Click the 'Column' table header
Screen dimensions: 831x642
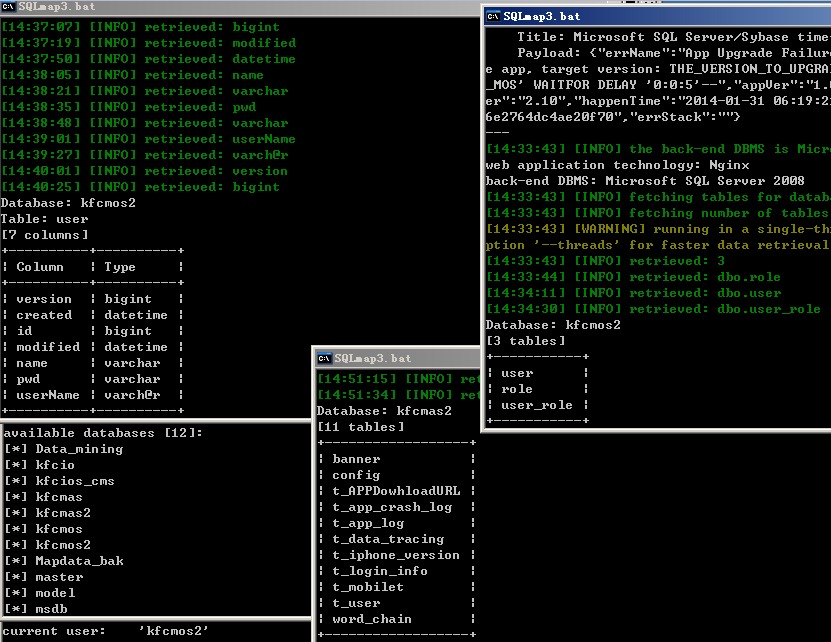point(40,267)
